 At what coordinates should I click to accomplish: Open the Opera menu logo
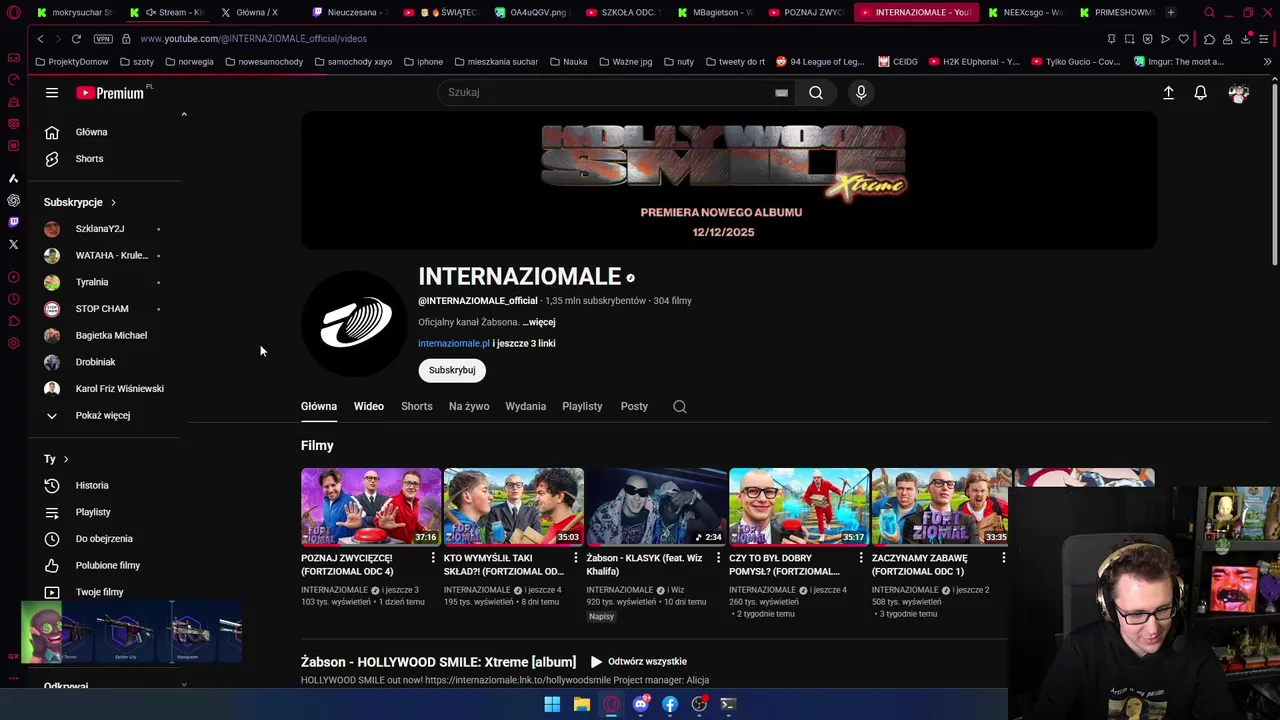click(13, 13)
